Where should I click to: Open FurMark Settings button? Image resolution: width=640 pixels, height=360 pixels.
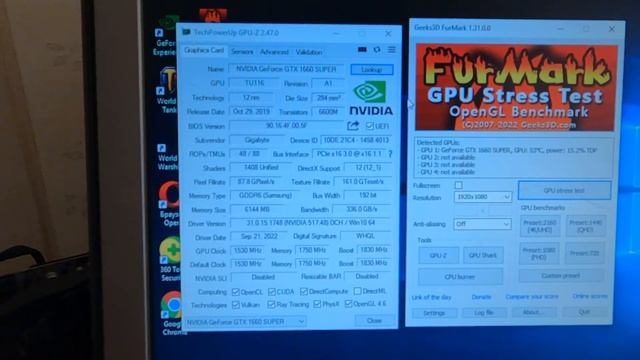click(x=434, y=313)
